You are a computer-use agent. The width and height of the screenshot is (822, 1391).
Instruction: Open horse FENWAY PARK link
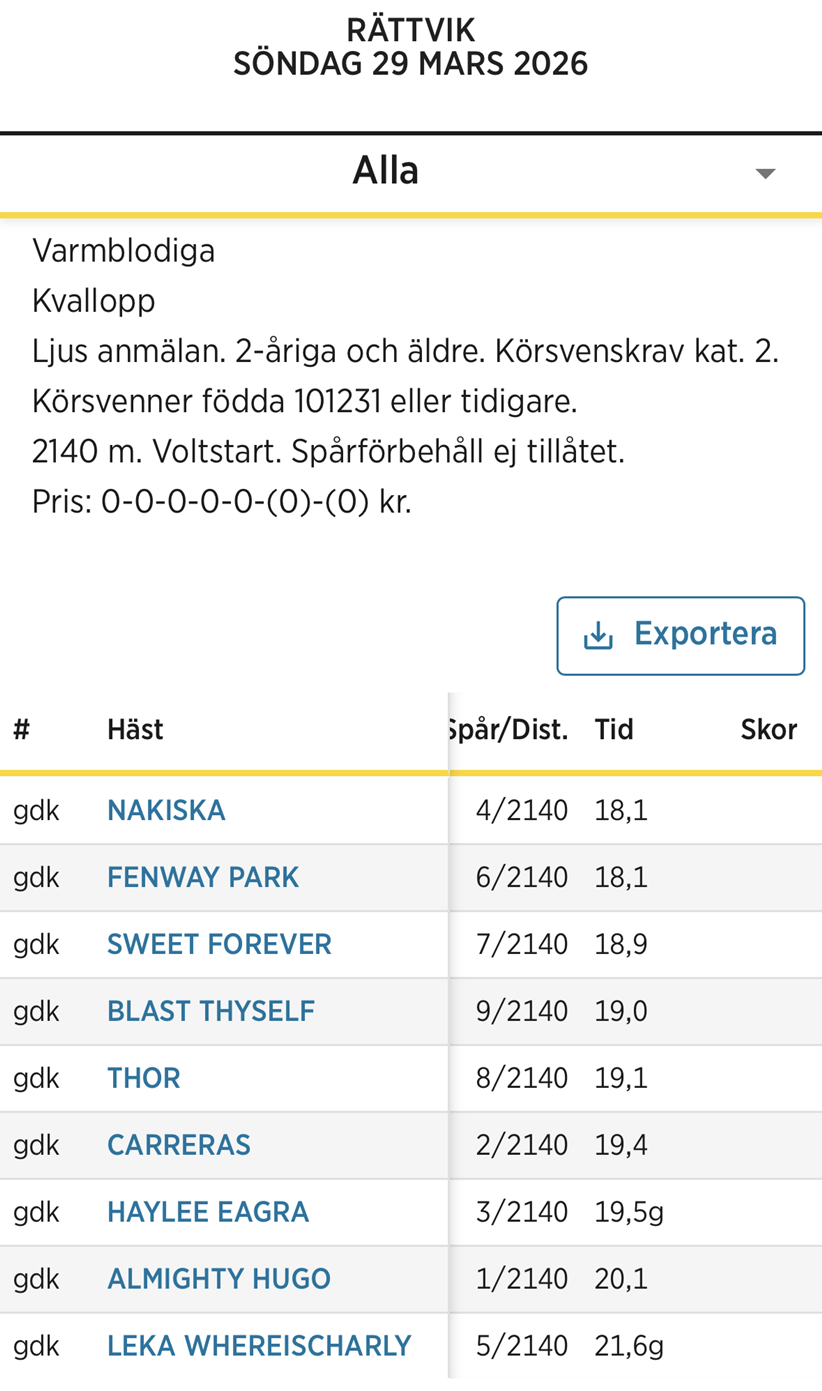(x=203, y=877)
